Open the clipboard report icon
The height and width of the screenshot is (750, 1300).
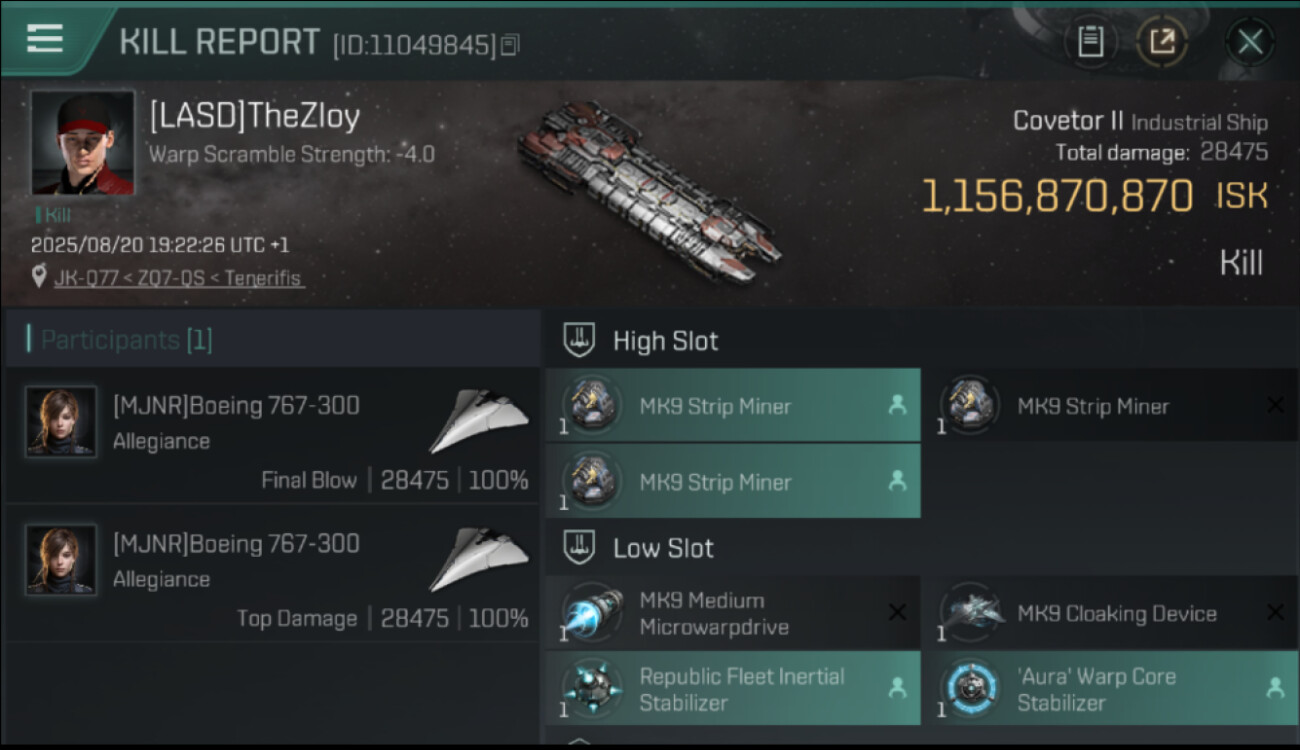click(x=1090, y=42)
